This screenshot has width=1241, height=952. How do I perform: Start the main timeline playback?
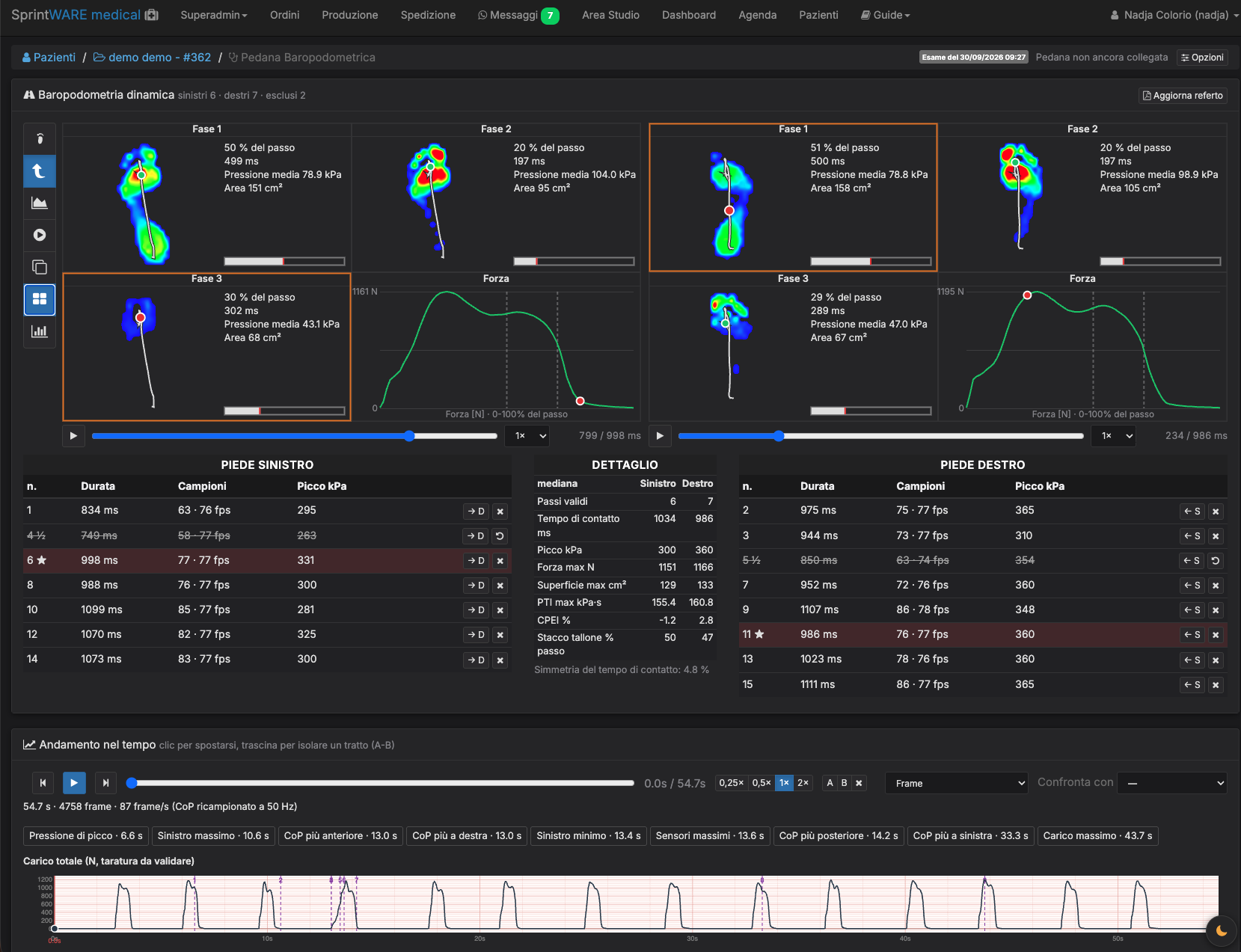click(x=74, y=783)
